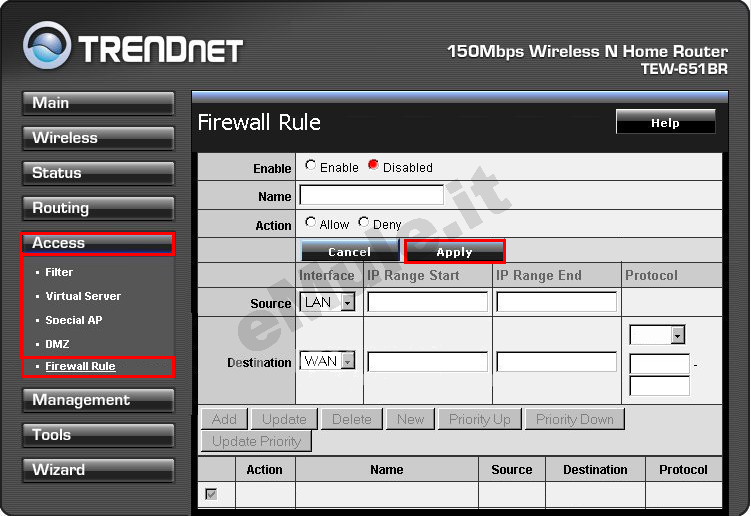Open the Wireless menu section

pyautogui.click(x=98, y=138)
